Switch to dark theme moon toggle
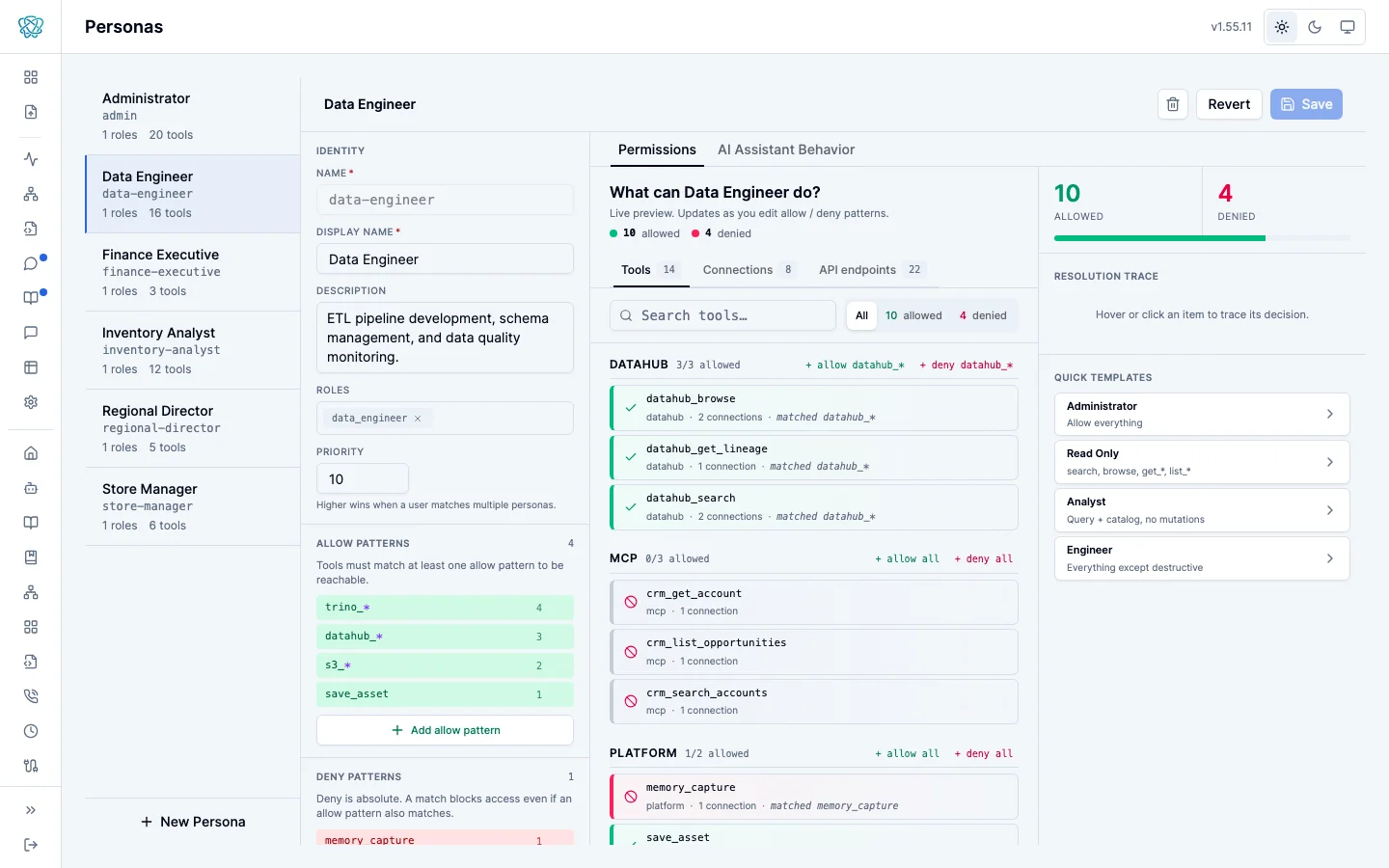 pyautogui.click(x=1315, y=27)
